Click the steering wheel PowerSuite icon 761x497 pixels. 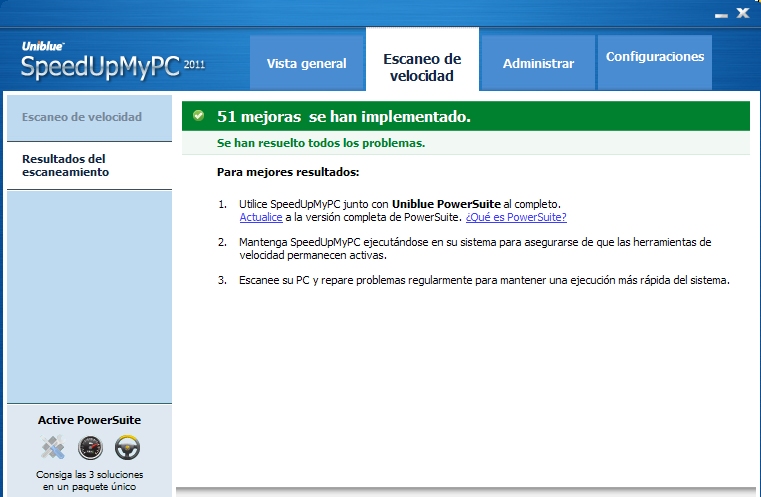pos(128,447)
